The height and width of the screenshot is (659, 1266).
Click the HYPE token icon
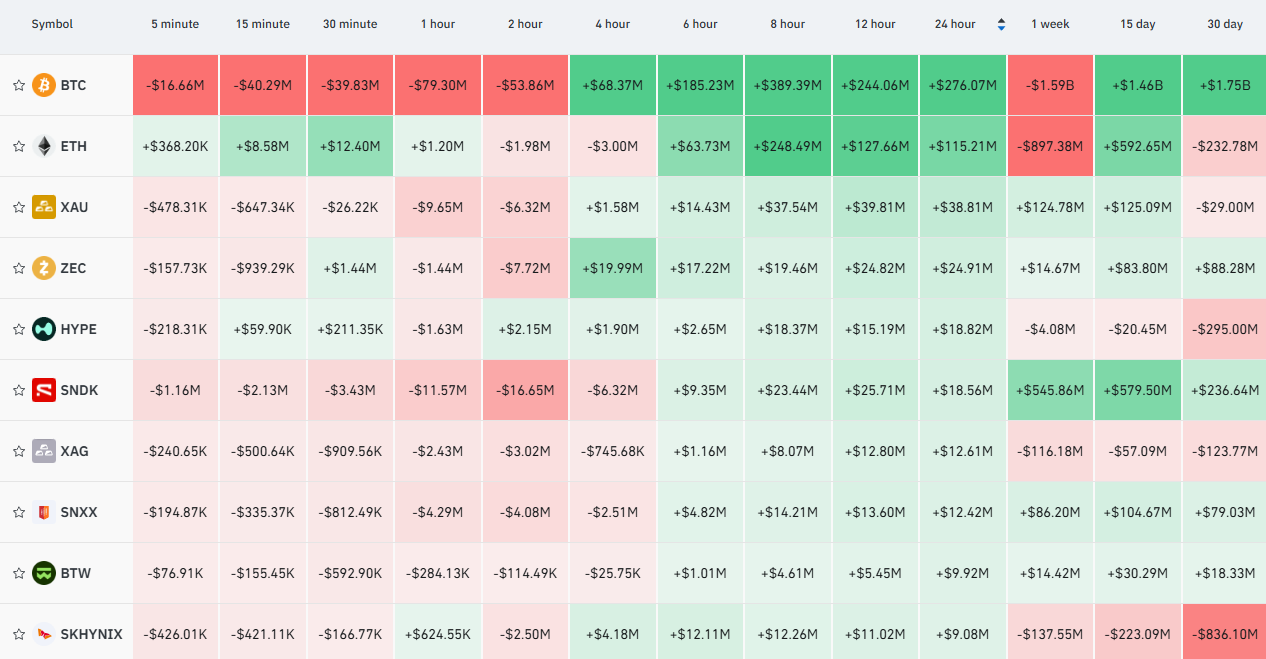(43, 329)
